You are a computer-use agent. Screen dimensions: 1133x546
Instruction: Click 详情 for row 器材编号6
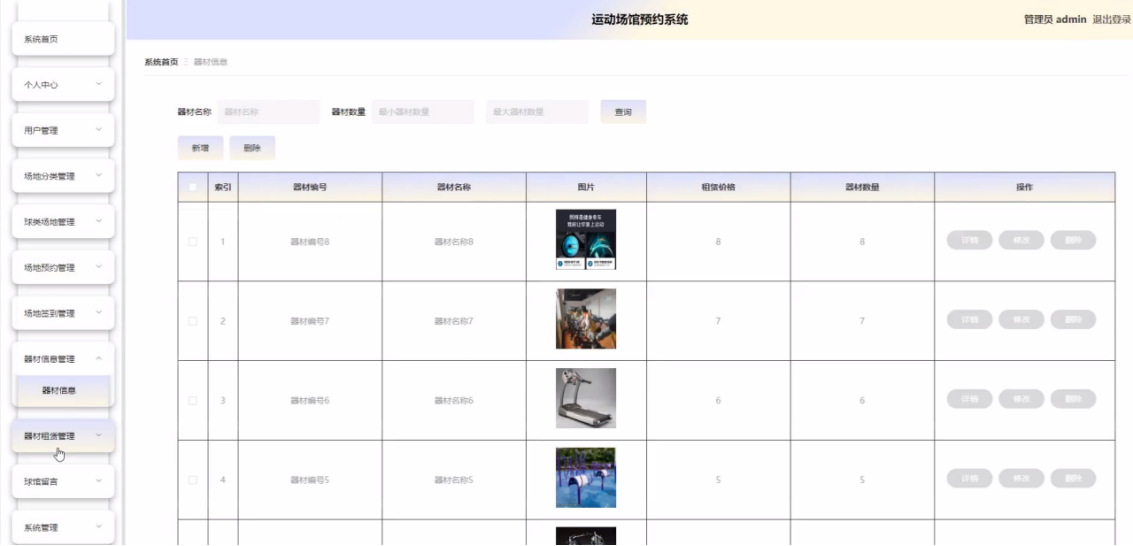(970, 399)
